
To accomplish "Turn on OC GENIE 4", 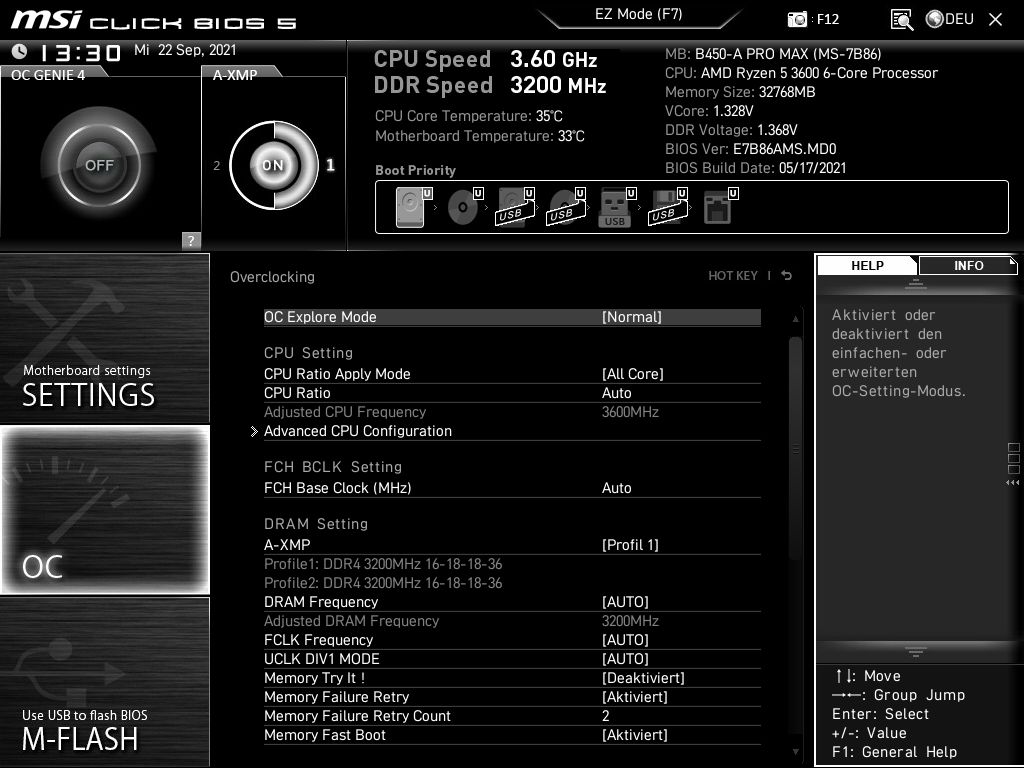I will (100, 162).
